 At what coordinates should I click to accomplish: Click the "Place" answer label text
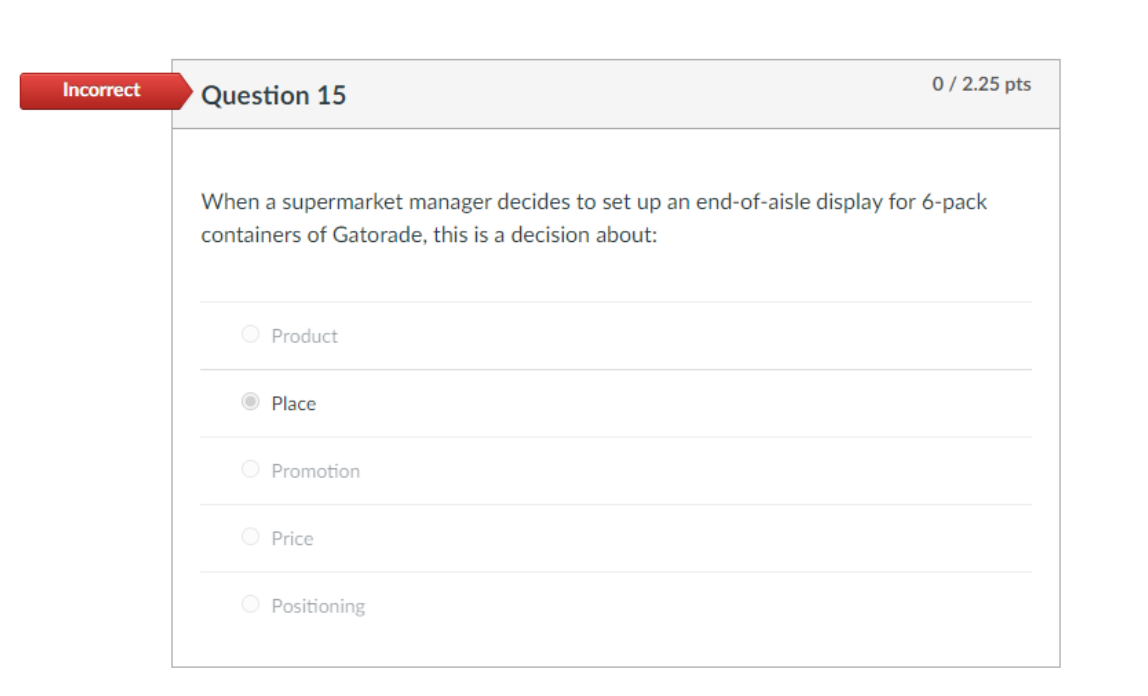pyautogui.click(x=293, y=404)
